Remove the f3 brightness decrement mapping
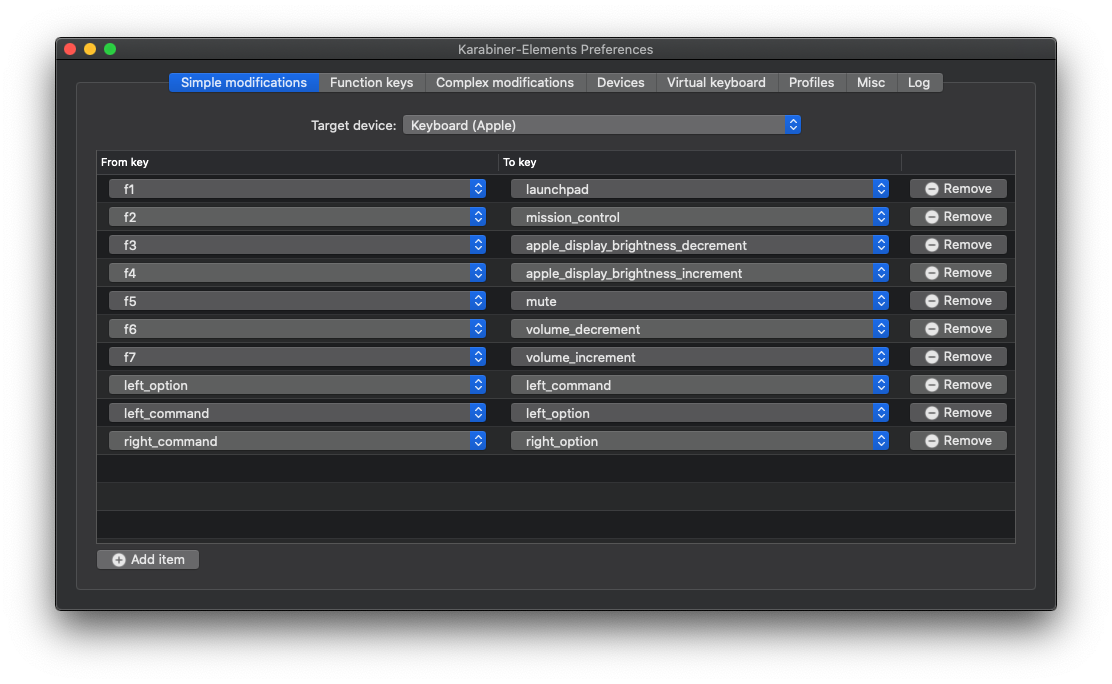This screenshot has width=1112, height=684. click(x=958, y=245)
